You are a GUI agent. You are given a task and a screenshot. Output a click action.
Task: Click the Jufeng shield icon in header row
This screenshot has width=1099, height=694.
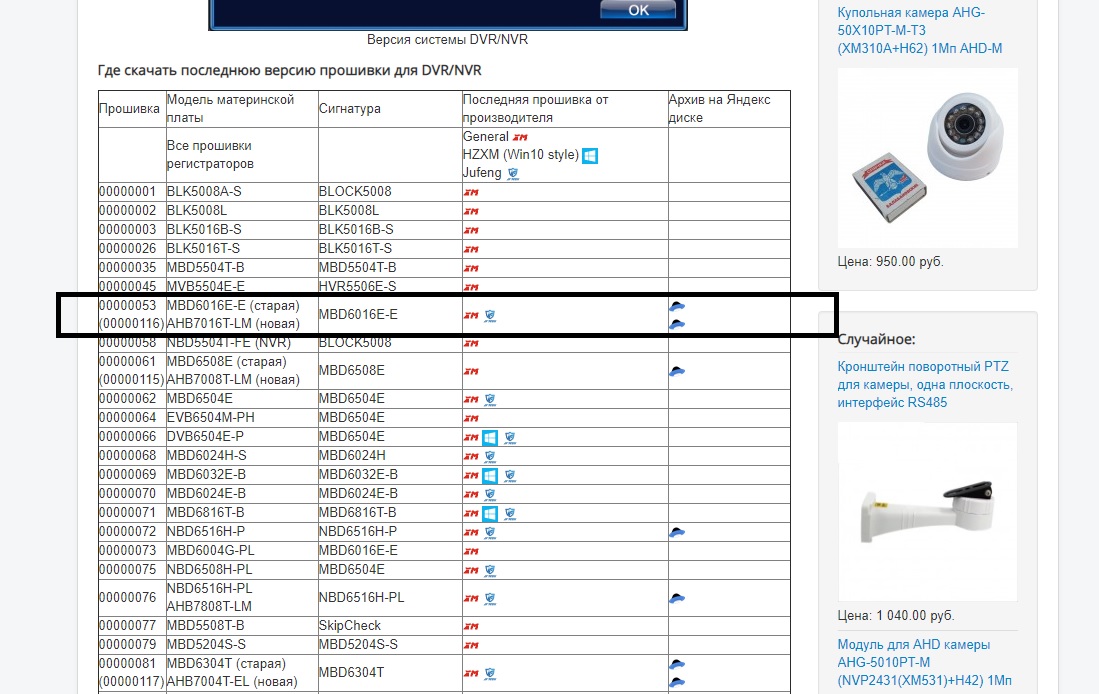(x=513, y=174)
